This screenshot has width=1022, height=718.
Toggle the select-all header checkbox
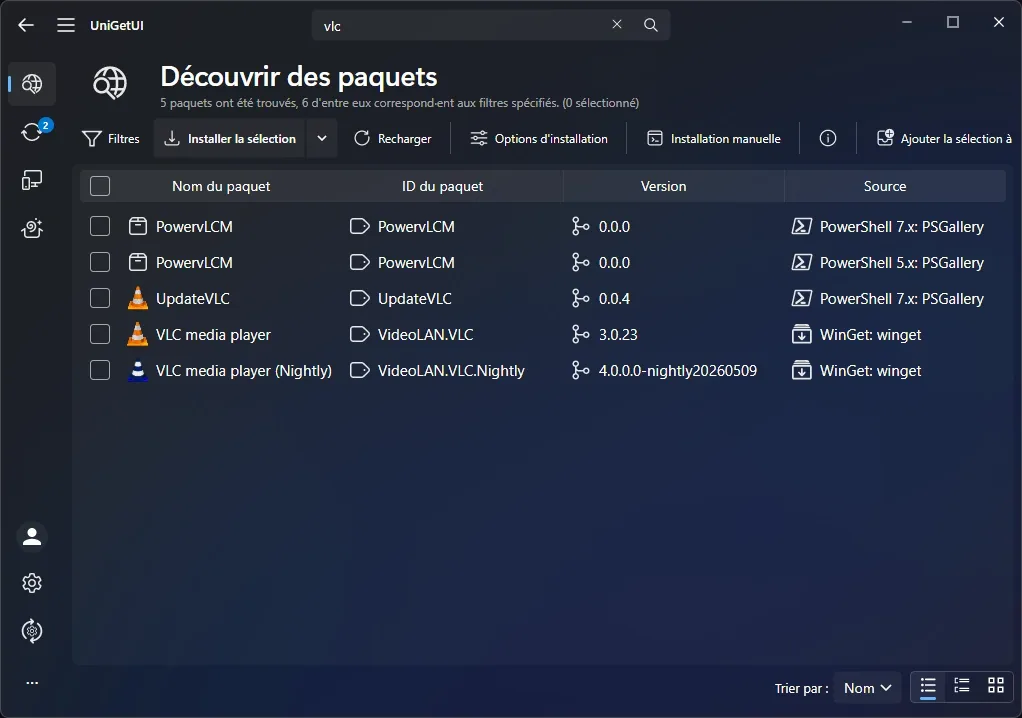tap(100, 186)
